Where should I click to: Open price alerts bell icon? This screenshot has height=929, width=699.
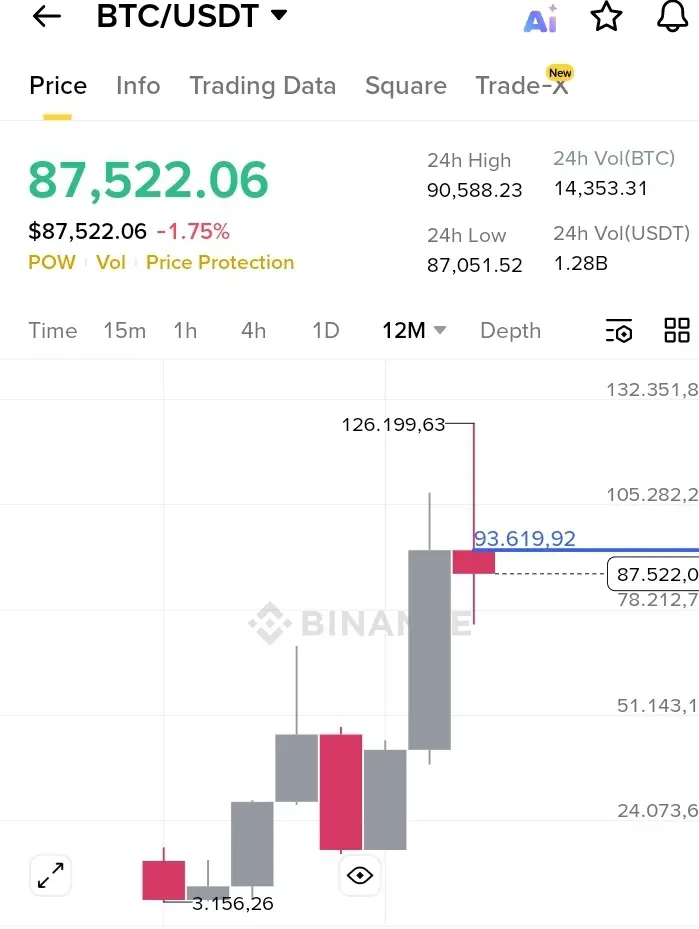point(672,16)
